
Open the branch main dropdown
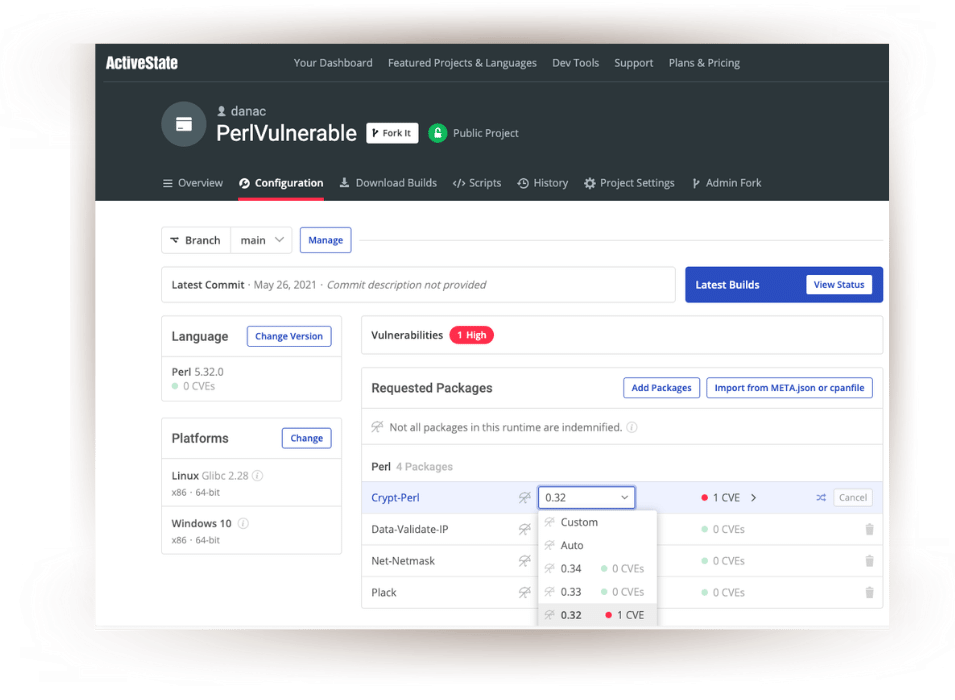tap(261, 240)
